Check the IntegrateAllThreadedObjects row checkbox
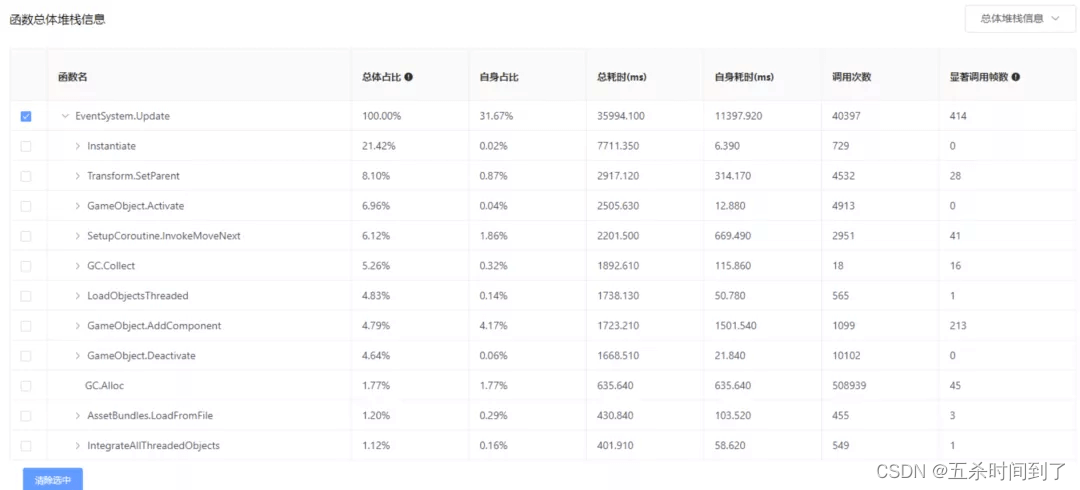The height and width of the screenshot is (490, 1080). point(25,446)
